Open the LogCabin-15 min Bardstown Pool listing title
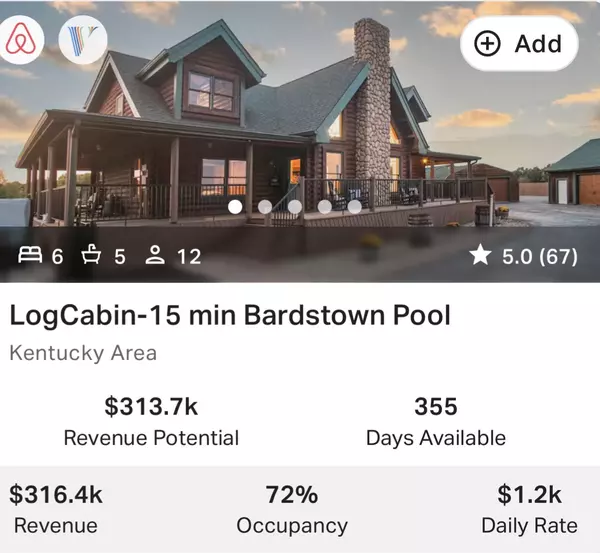The height and width of the screenshot is (553, 600). point(230,315)
